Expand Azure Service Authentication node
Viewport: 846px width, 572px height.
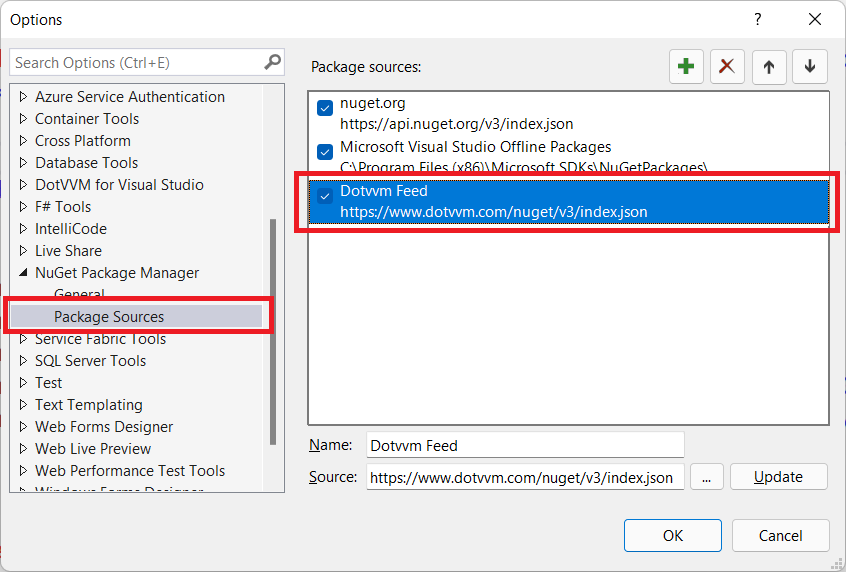[23, 97]
